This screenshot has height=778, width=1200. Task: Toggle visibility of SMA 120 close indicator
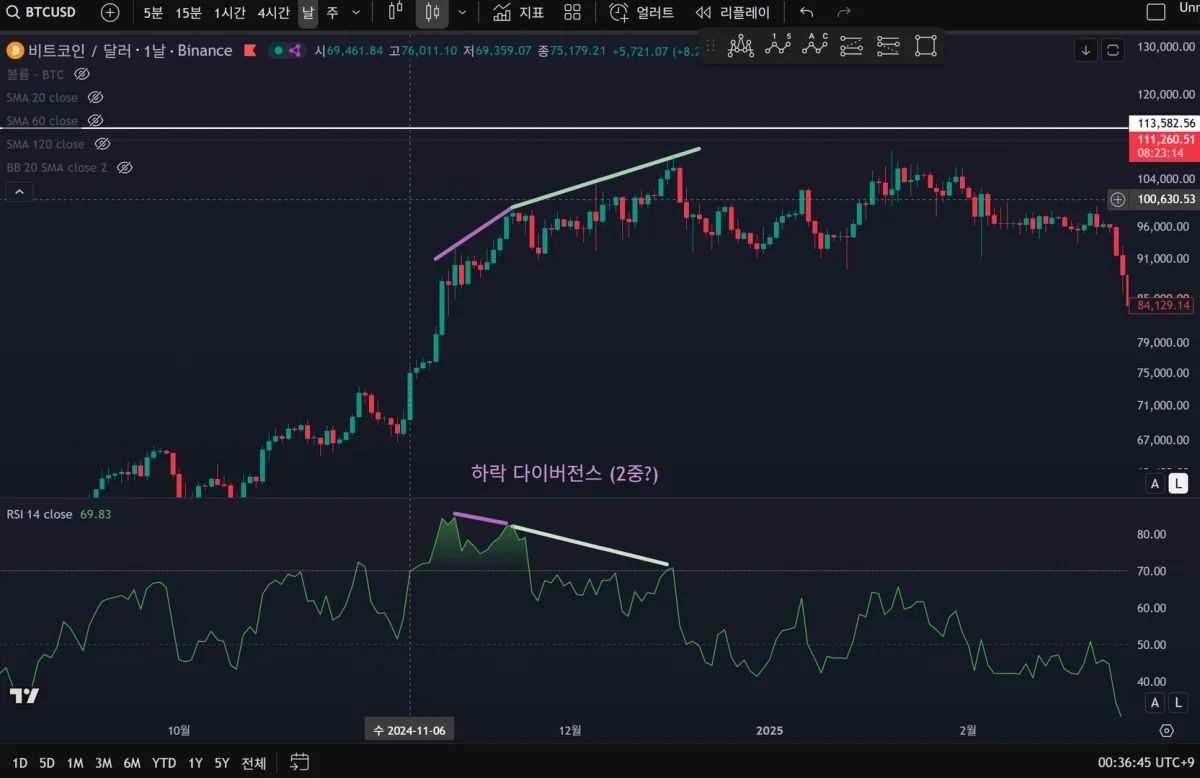pos(102,144)
